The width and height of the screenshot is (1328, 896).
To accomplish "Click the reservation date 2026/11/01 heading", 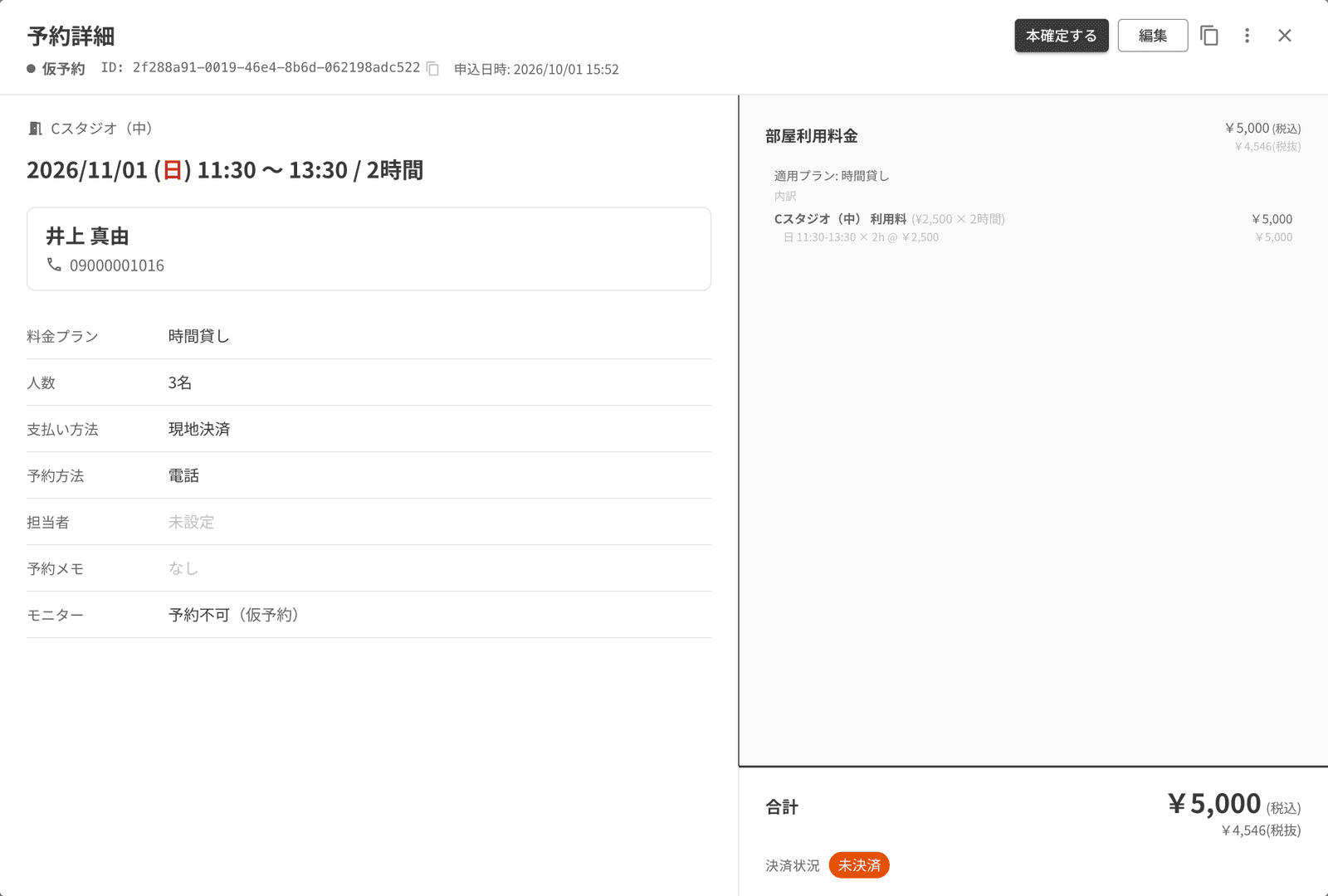I will pyautogui.click(x=225, y=170).
